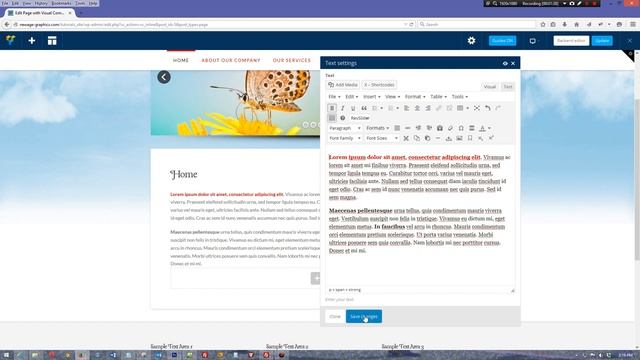Open the Font Sizes dropdown
The width and height of the screenshot is (640, 360).
pos(382,138)
